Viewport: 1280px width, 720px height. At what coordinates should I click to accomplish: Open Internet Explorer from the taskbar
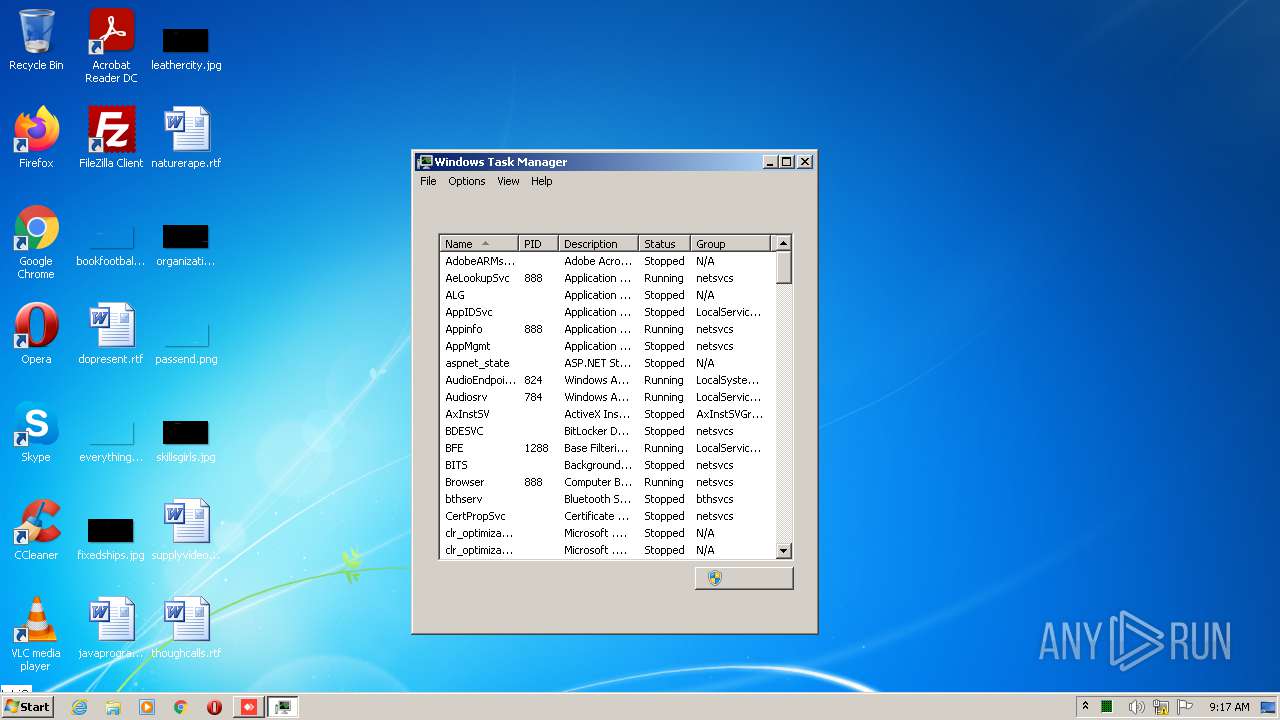[79, 707]
